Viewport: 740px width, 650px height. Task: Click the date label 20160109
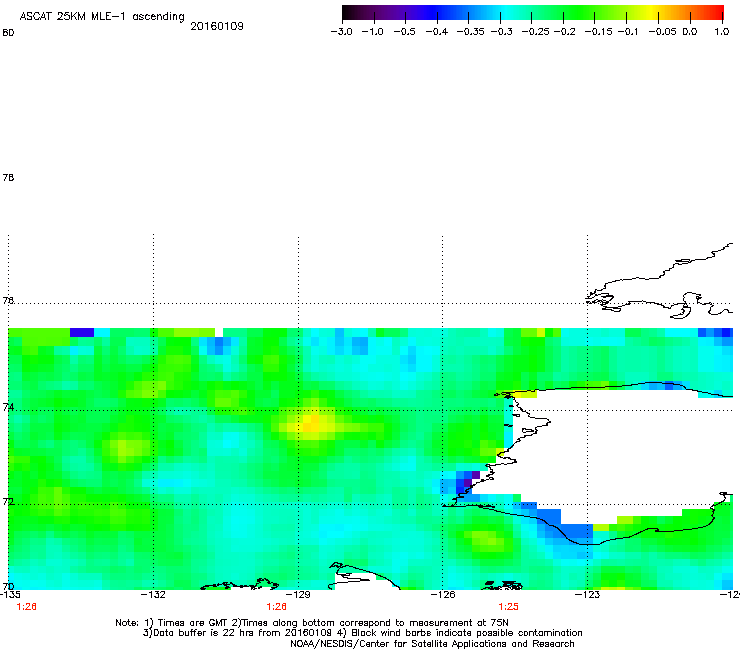point(217,26)
